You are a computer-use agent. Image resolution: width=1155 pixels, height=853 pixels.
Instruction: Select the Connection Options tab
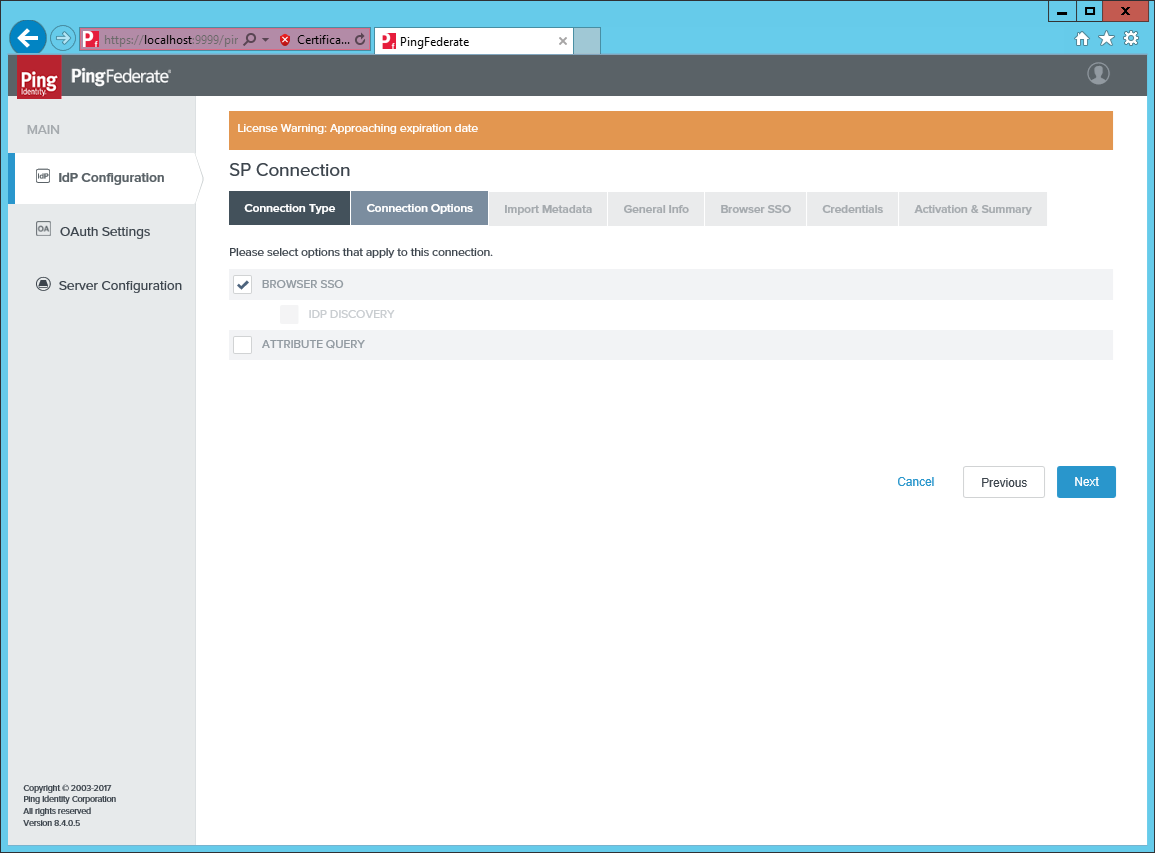420,208
